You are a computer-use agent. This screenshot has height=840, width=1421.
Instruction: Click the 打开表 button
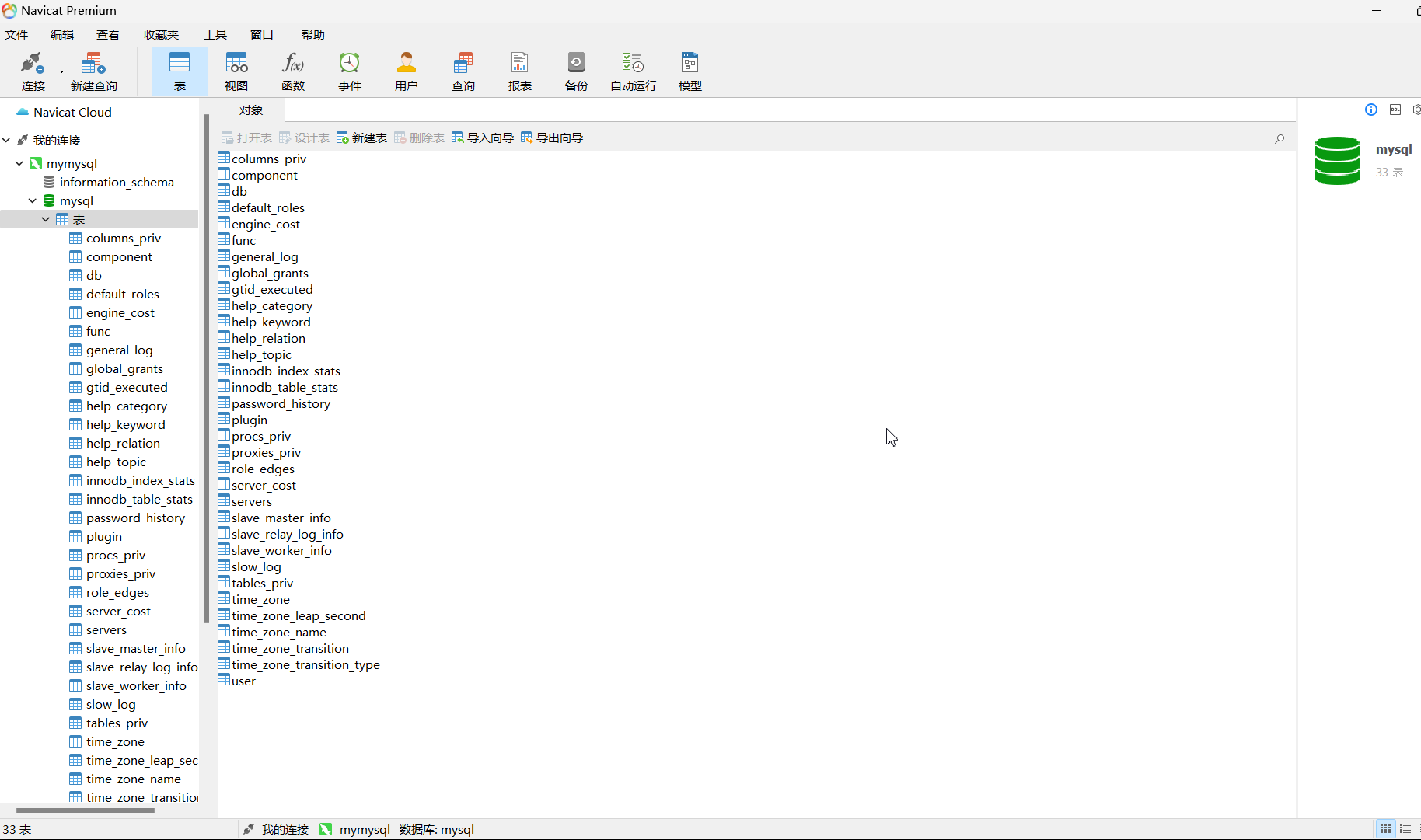(x=246, y=138)
